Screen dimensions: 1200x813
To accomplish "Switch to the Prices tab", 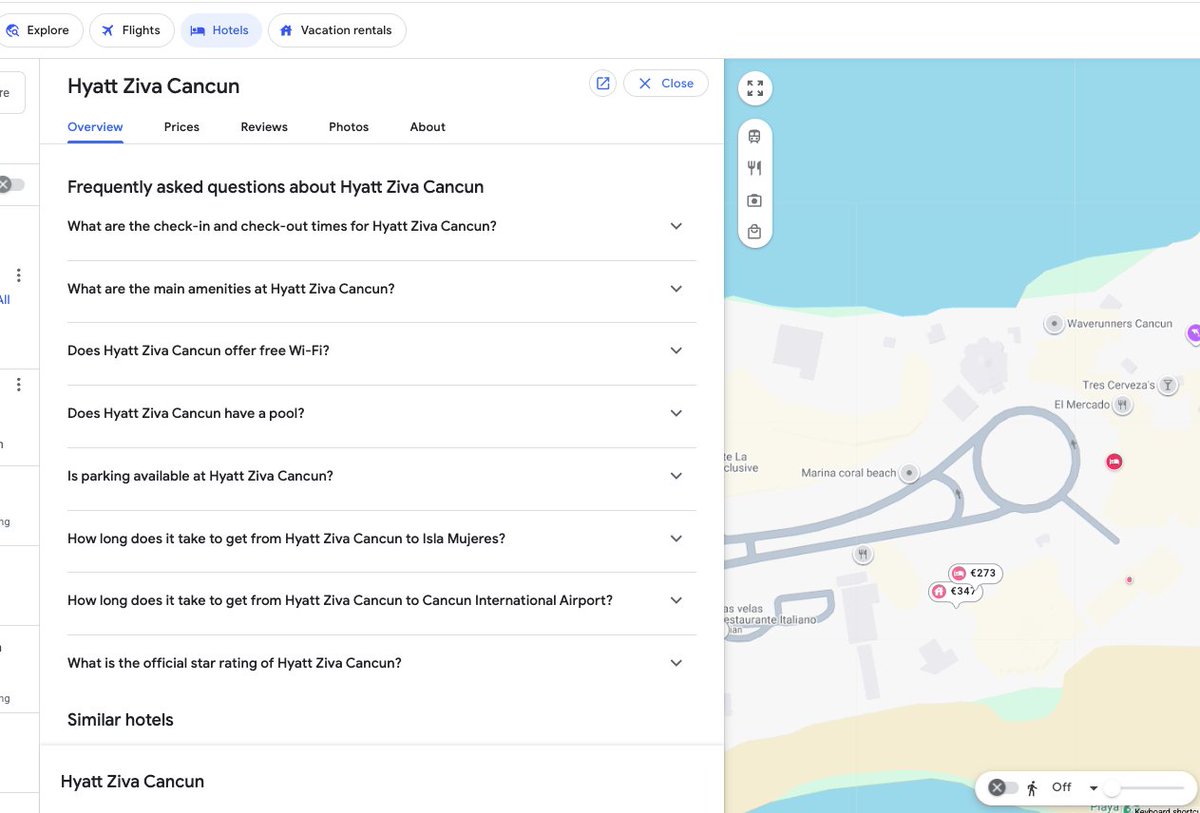I will click(182, 127).
